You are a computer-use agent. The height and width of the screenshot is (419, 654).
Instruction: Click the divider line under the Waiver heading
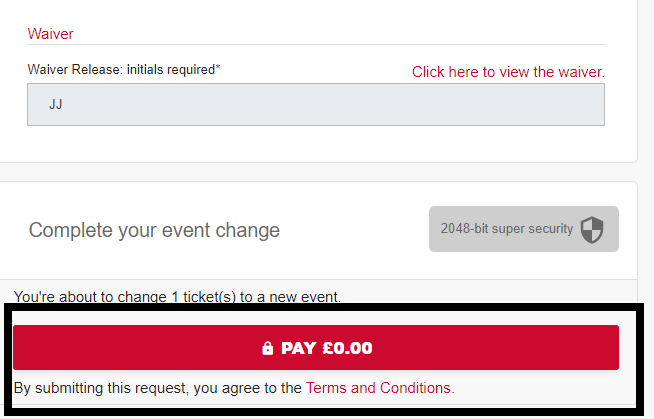(x=315, y=44)
